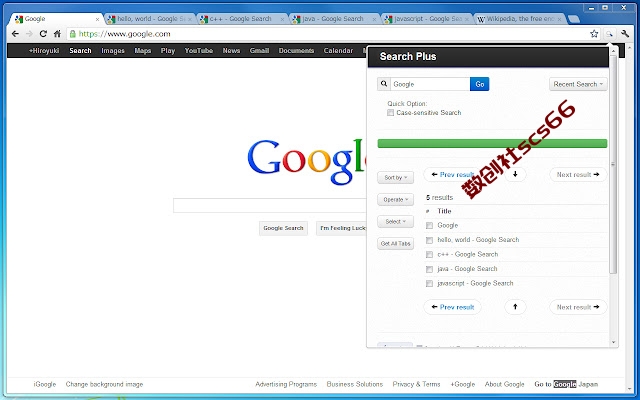Close the Wikipedia tab
The height and width of the screenshot is (400, 640).
coord(559,19)
